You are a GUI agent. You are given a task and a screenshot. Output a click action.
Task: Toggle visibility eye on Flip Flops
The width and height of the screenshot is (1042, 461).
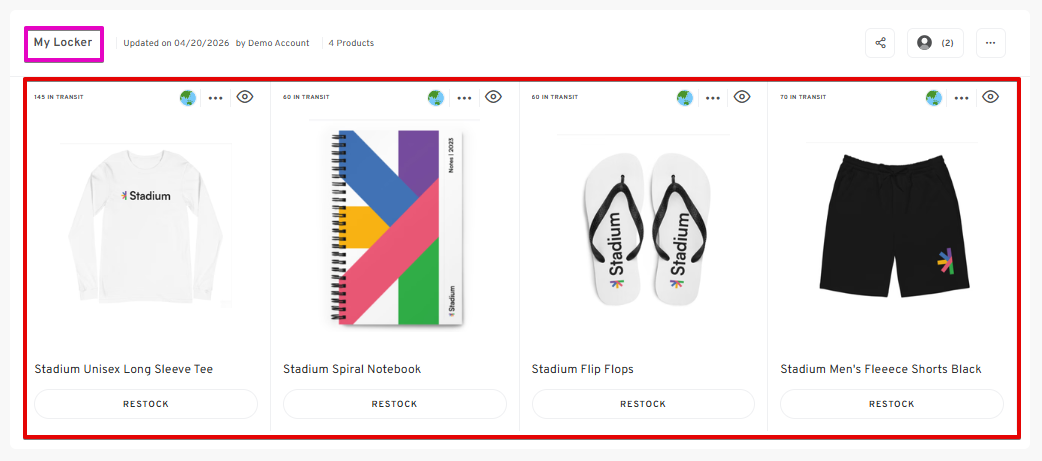[742, 97]
